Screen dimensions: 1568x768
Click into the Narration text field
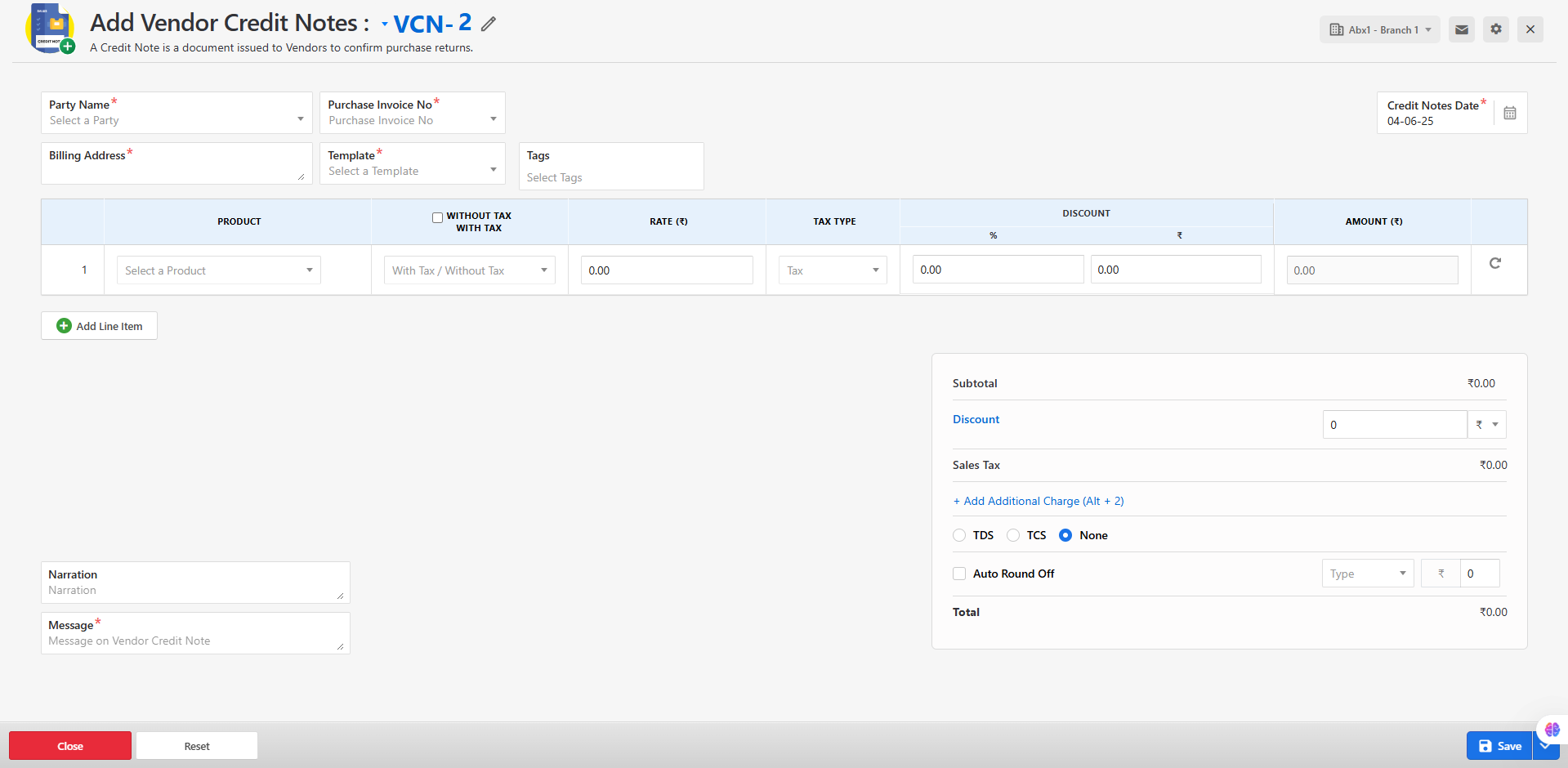(194, 590)
